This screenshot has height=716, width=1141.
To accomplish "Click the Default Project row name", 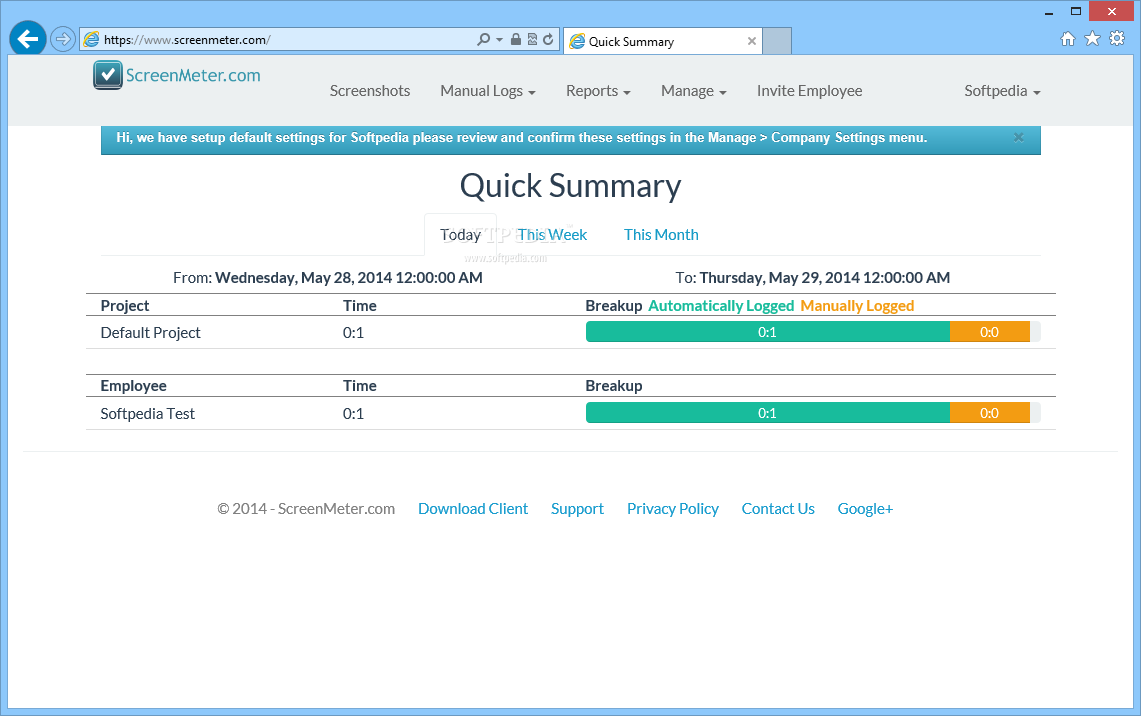I will [151, 333].
